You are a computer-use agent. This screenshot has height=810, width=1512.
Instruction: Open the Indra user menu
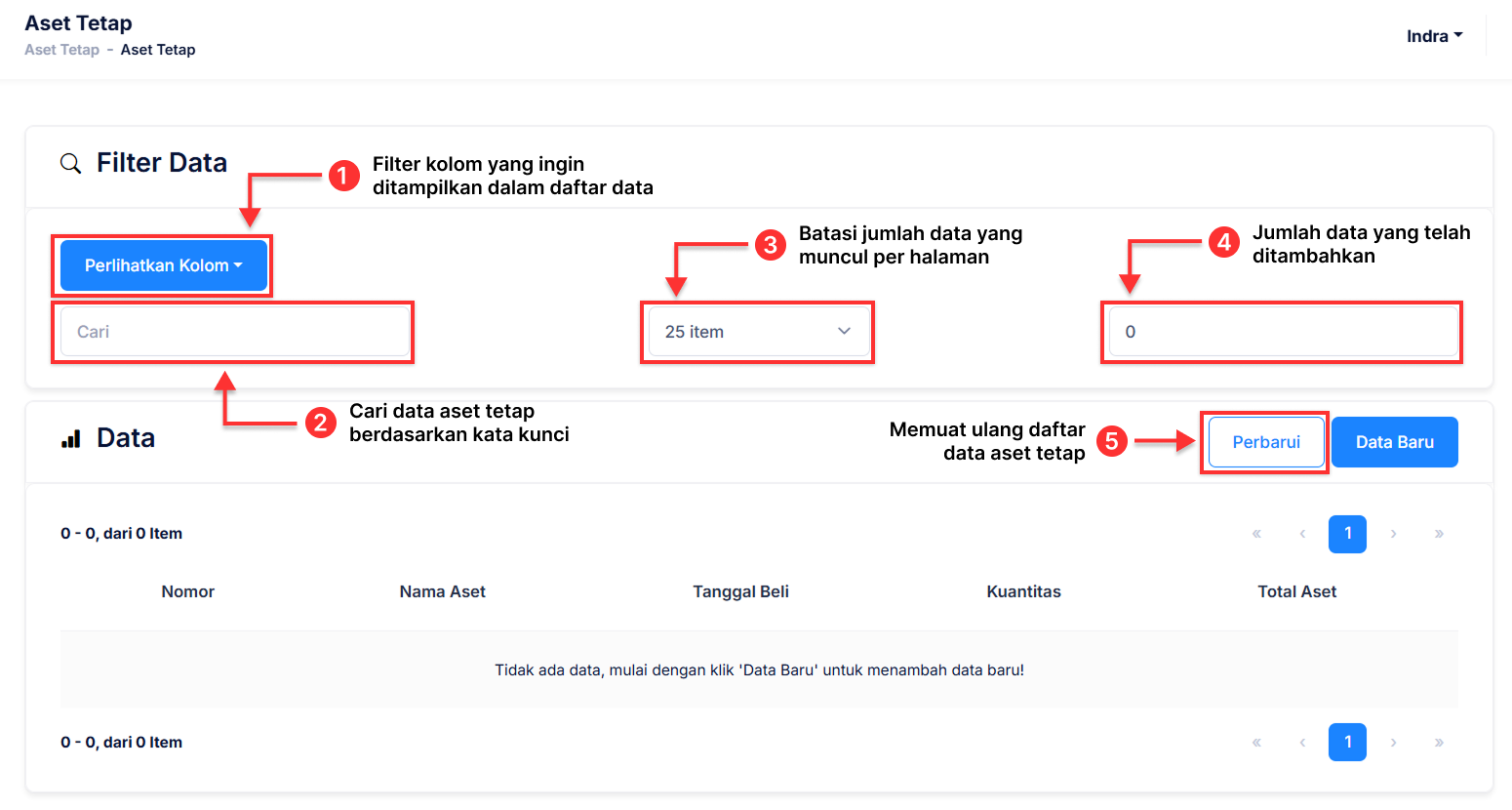click(x=1434, y=36)
